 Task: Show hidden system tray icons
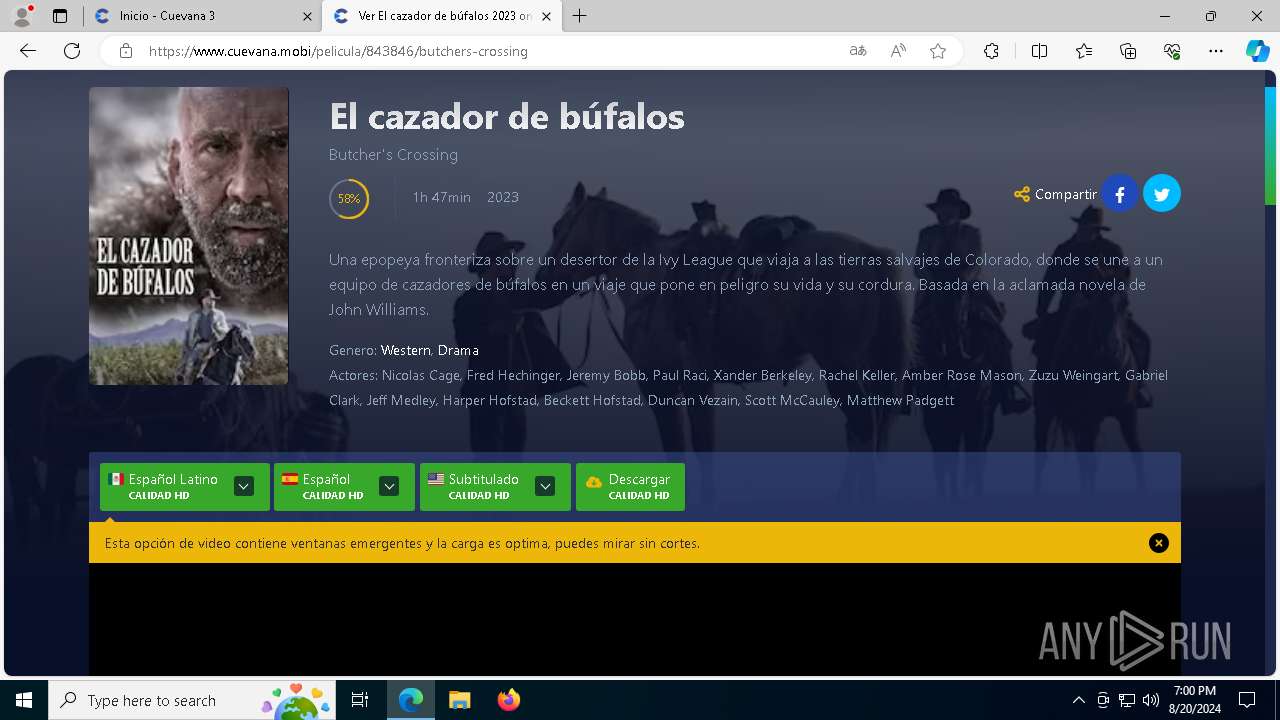pyautogui.click(x=1078, y=700)
